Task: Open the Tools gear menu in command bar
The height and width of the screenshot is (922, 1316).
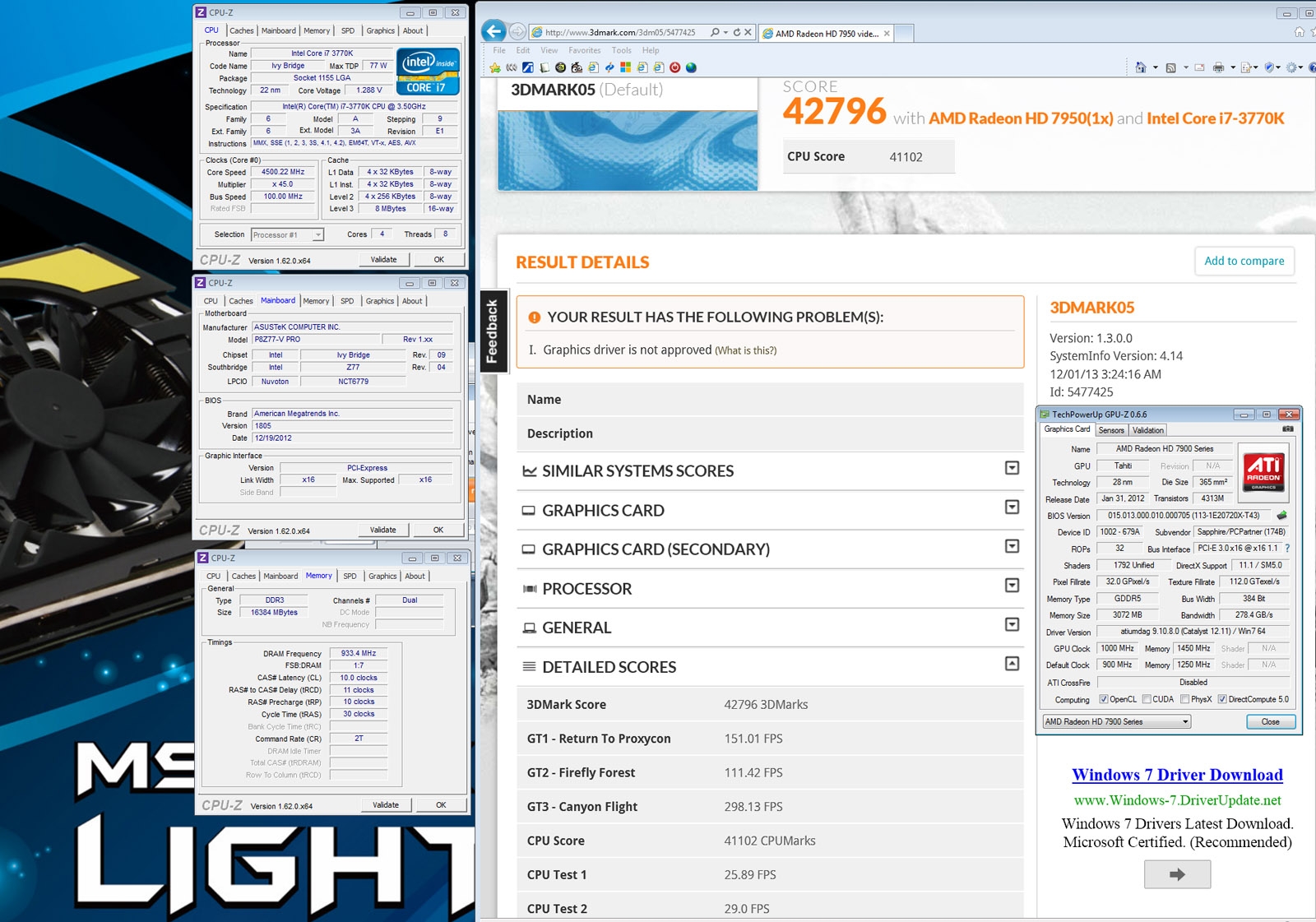Action: tap(1292, 67)
